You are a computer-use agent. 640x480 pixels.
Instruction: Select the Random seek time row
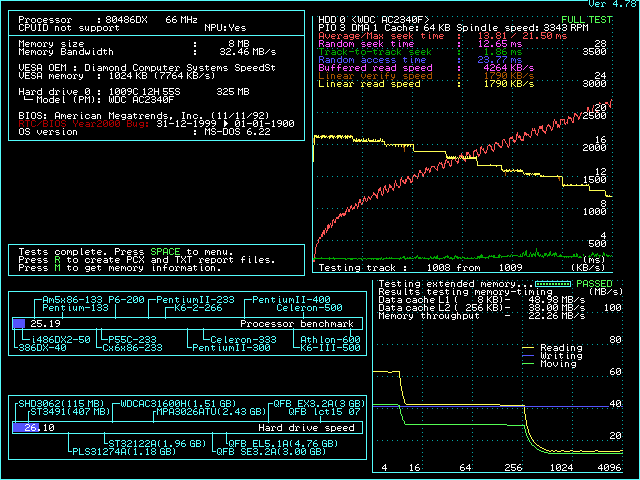point(420,44)
